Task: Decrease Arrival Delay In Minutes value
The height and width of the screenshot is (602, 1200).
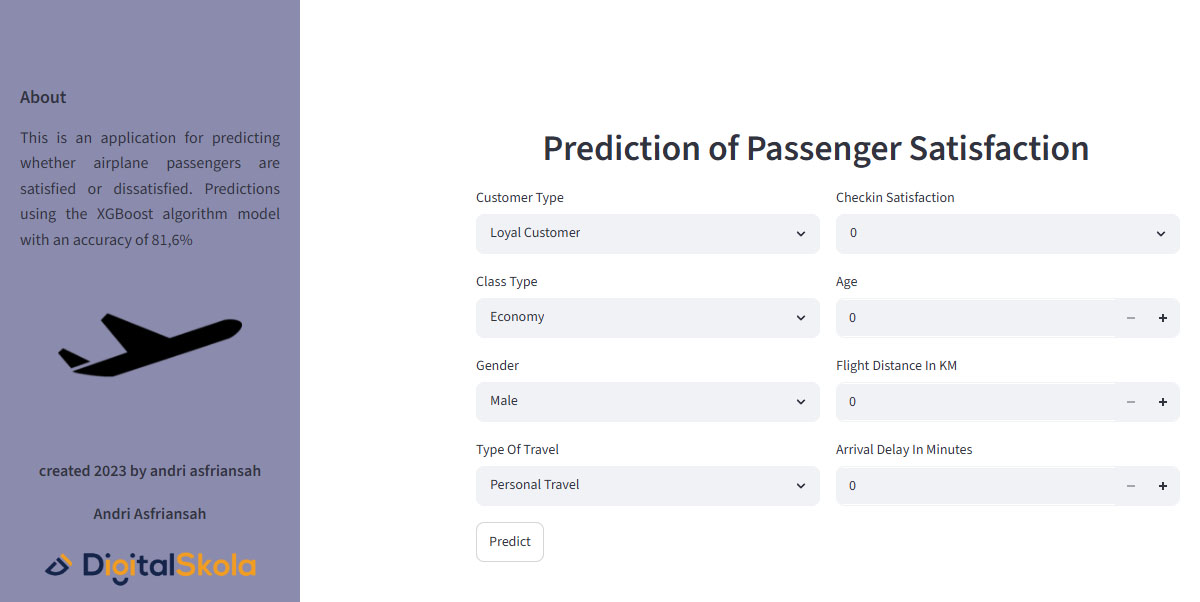Action: 1131,486
